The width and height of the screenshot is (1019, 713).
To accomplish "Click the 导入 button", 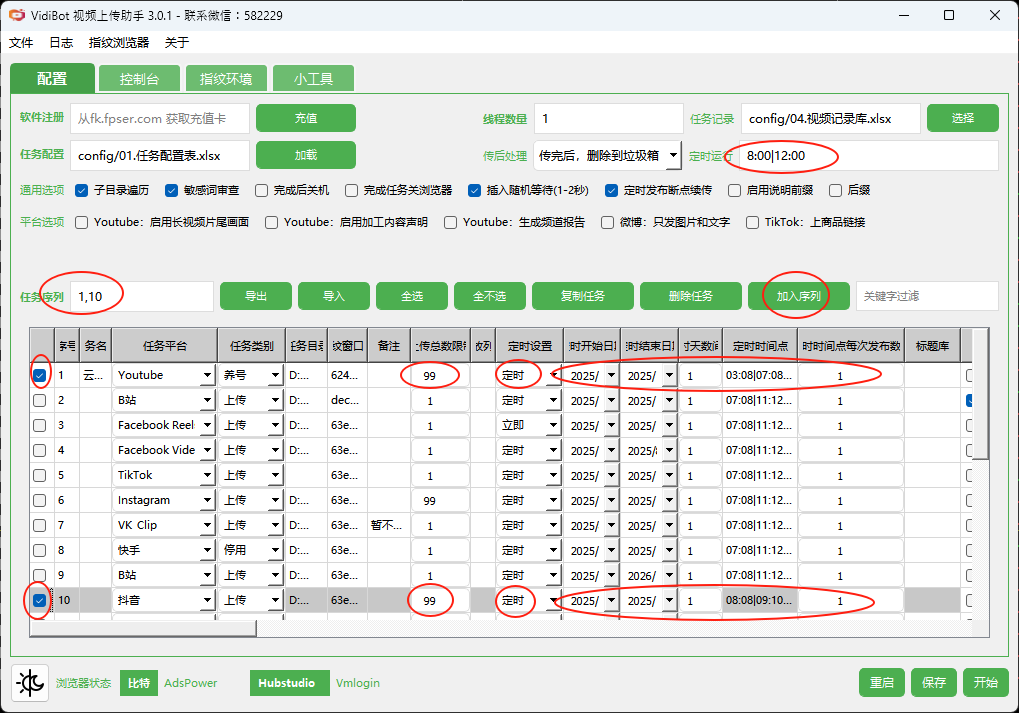I will [x=334, y=296].
